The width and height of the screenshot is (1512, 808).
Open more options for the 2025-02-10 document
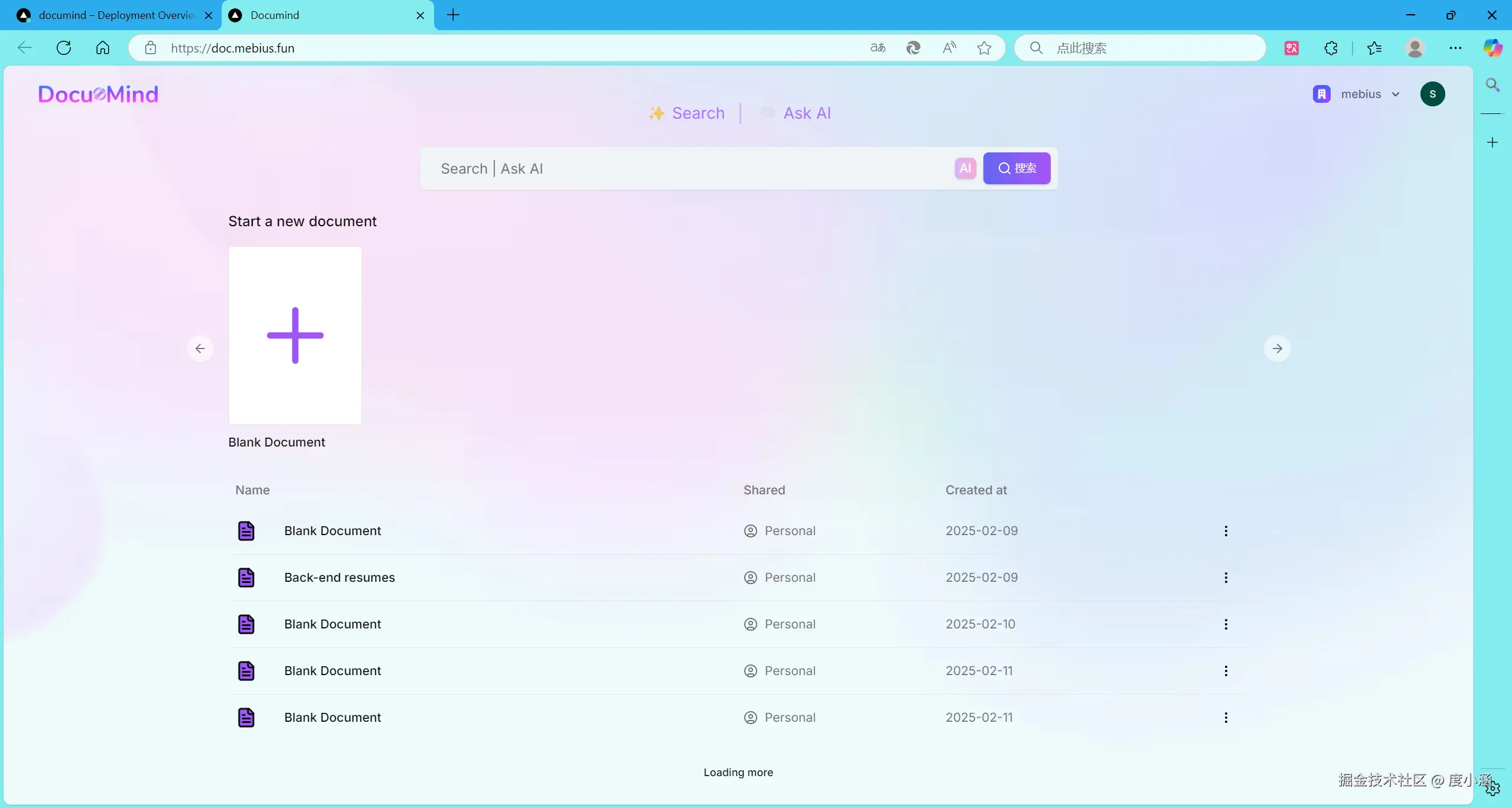[x=1226, y=624]
